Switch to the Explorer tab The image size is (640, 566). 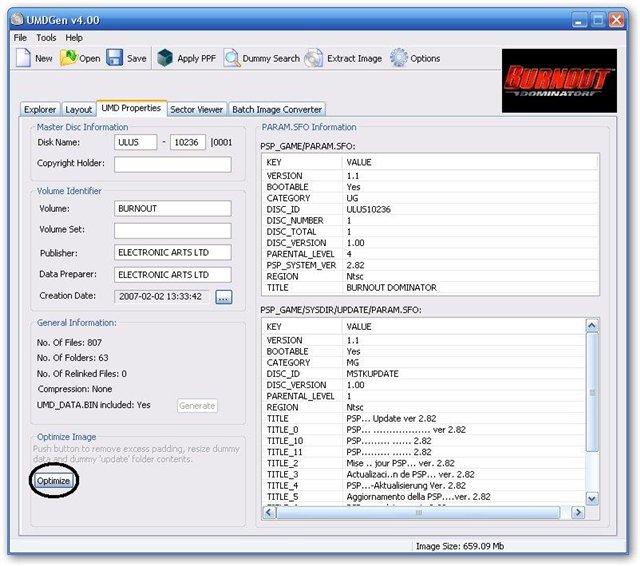point(40,109)
